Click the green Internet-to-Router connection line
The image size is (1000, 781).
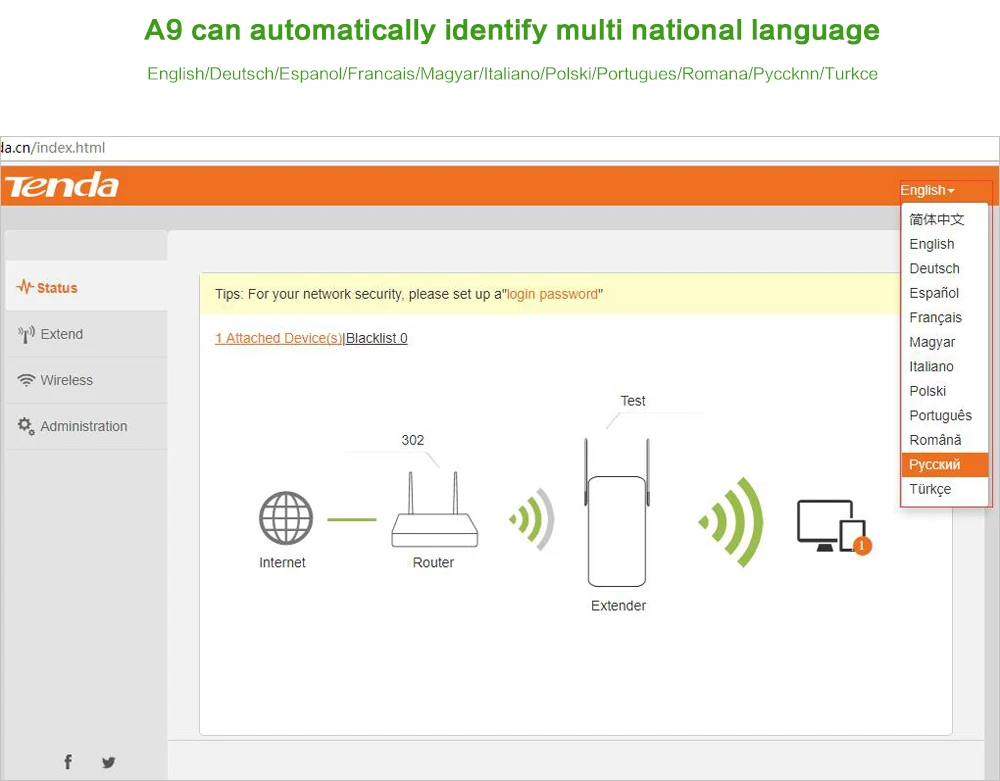pos(352,520)
